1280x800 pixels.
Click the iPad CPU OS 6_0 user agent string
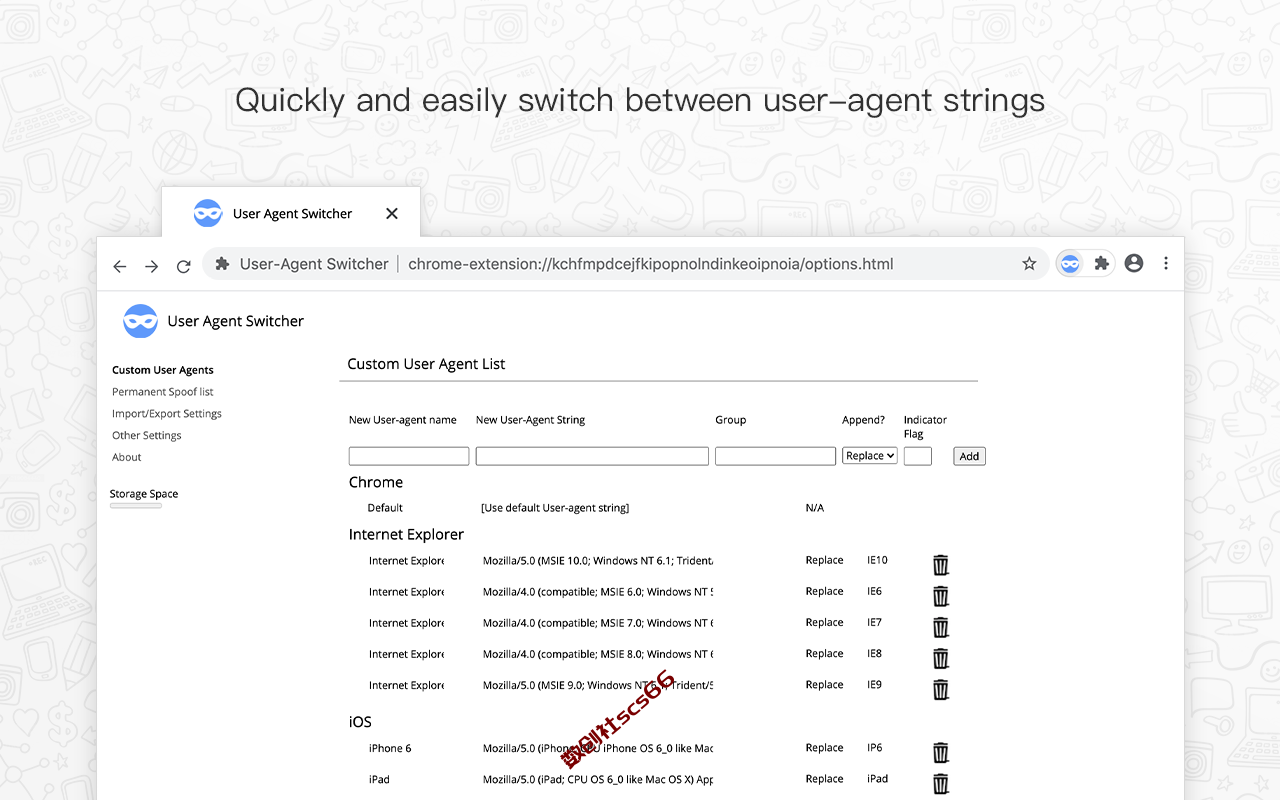(x=598, y=779)
